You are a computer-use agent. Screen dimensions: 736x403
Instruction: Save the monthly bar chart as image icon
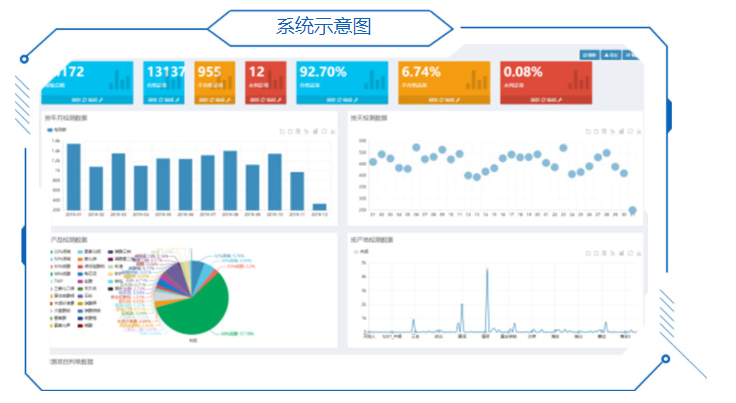333,131
